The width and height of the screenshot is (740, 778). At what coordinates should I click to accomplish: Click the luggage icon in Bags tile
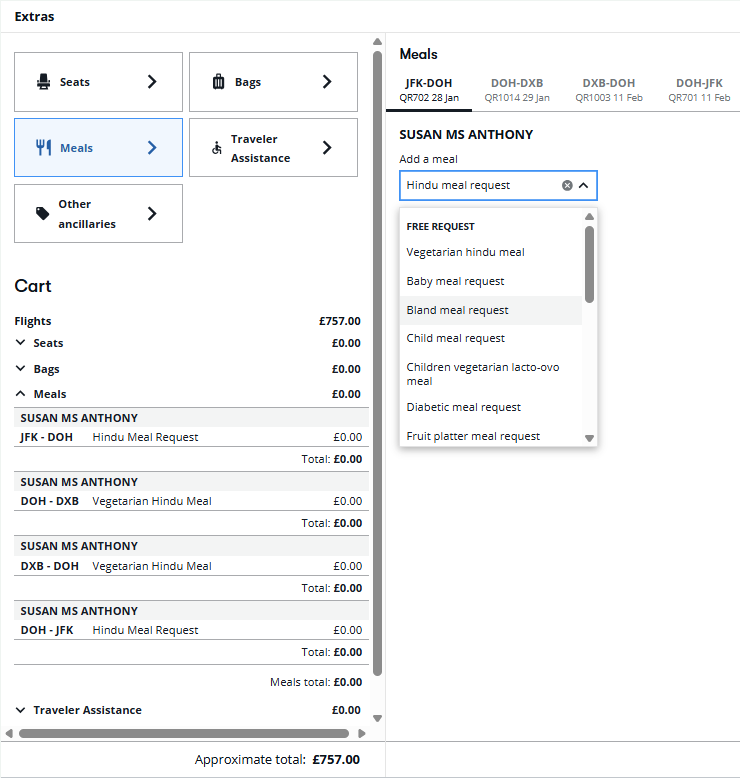[x=219, y=82]
